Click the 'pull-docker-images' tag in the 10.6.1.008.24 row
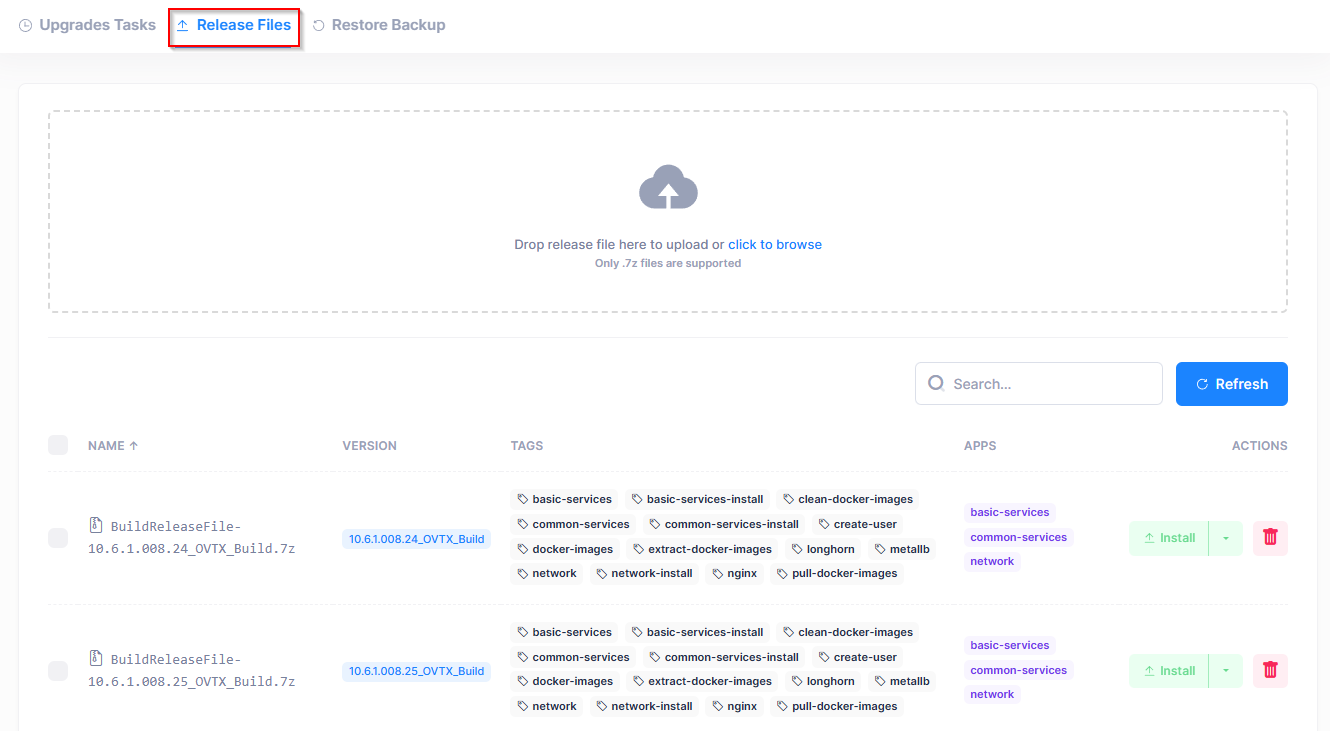 click(836, 573)
